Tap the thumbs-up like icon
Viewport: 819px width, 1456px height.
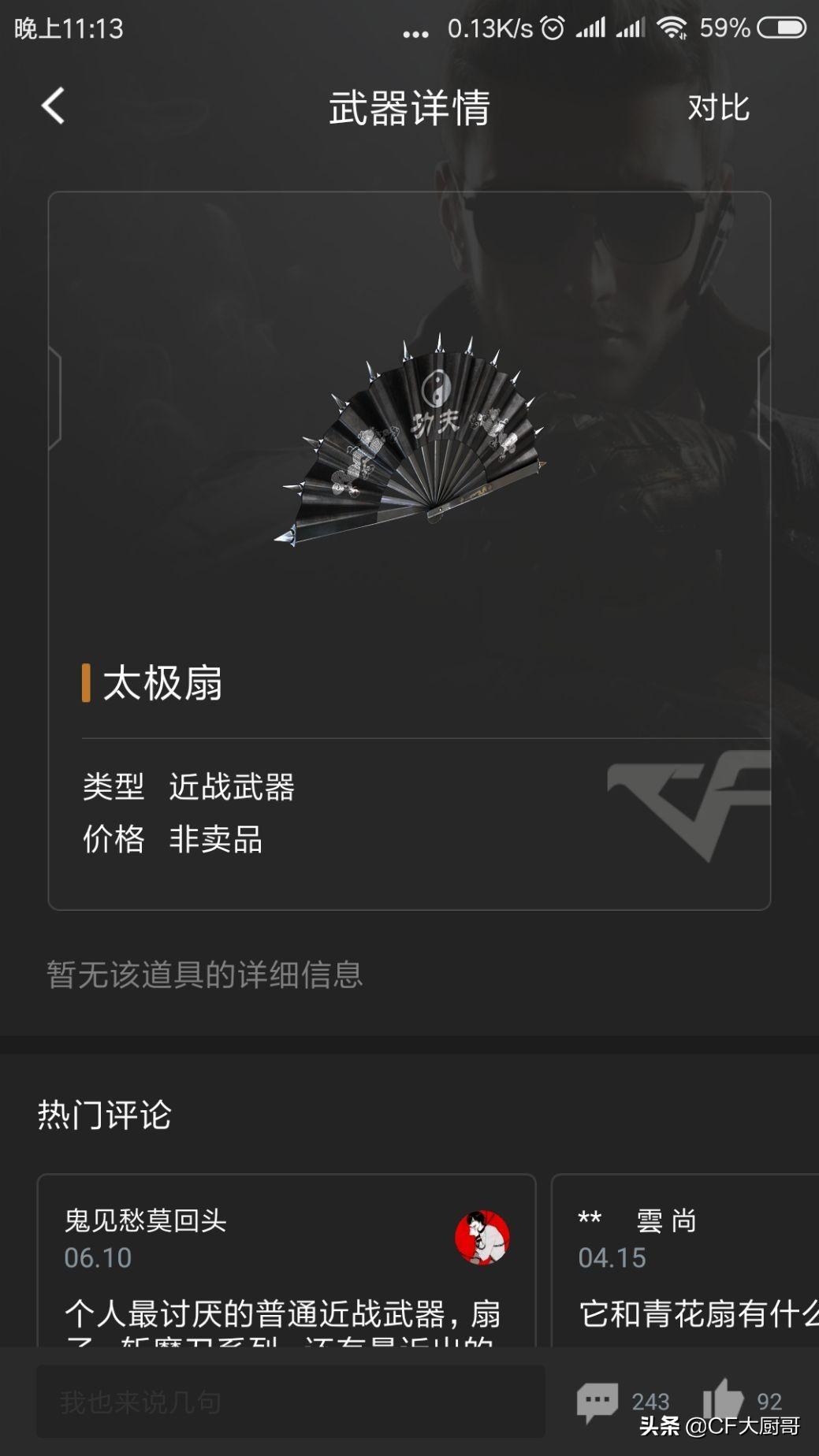[x=723, y=1400]
